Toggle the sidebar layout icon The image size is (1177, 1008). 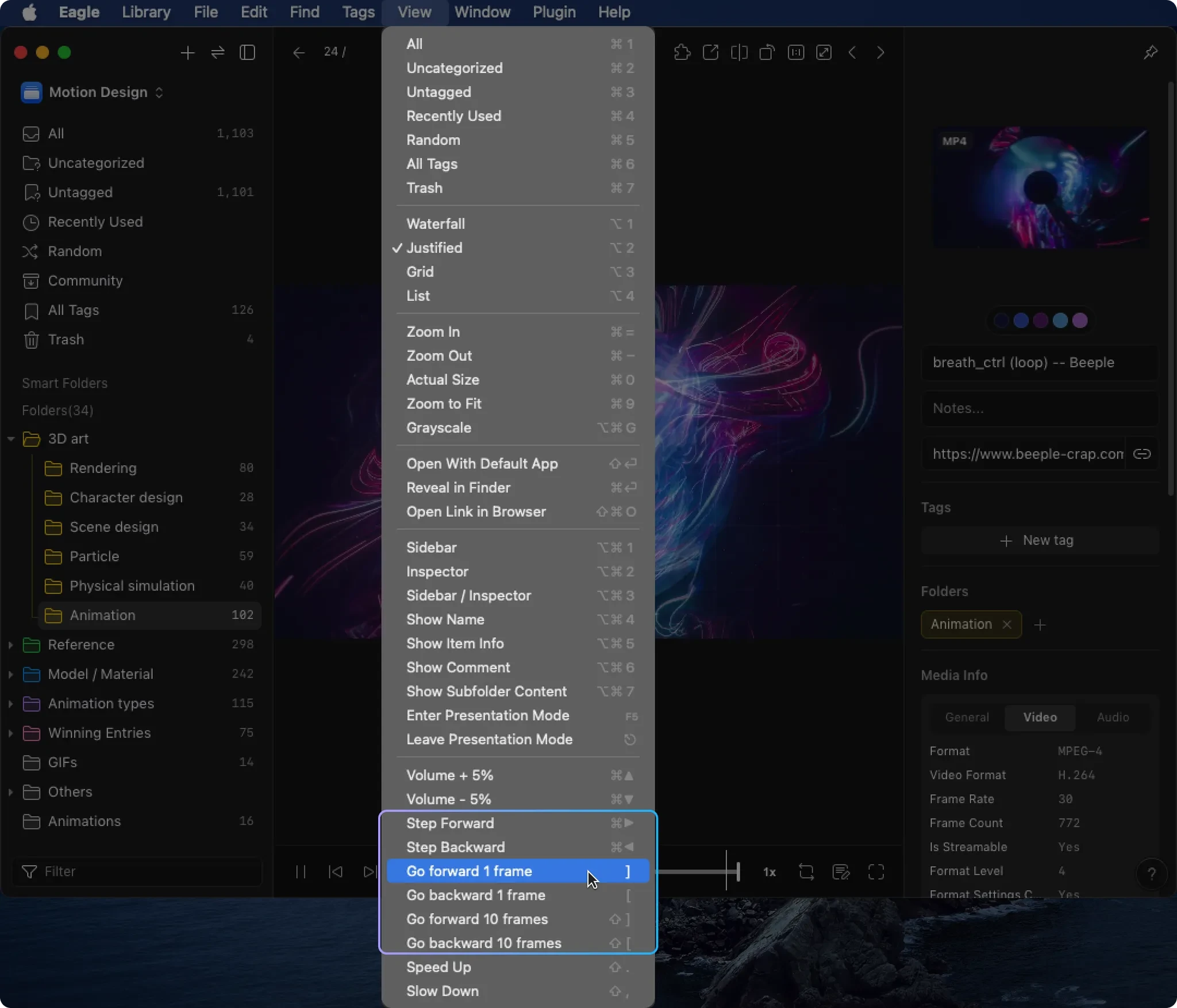247,53
